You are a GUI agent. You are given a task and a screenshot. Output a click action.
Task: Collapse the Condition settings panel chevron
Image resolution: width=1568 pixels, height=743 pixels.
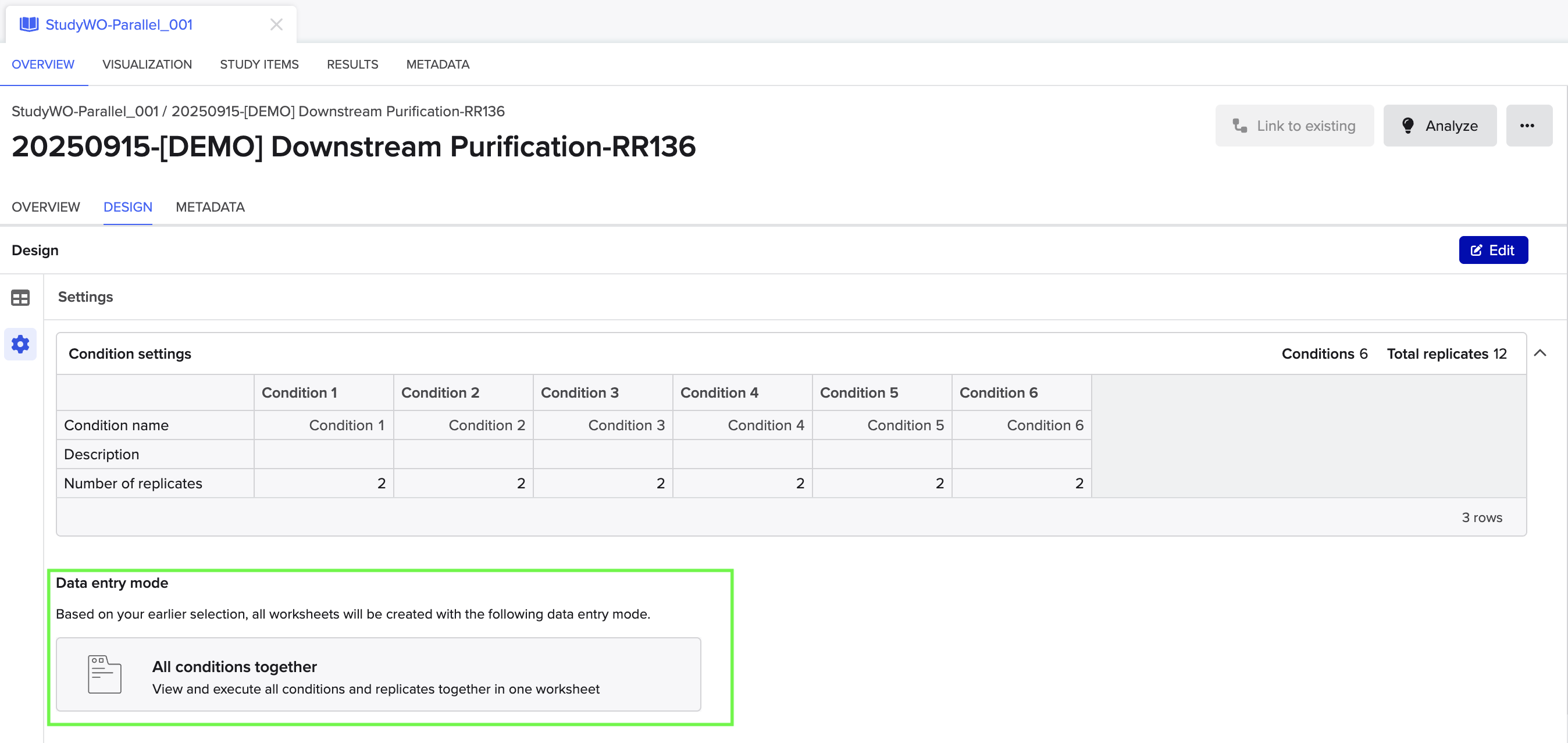tap(1540, 353)
